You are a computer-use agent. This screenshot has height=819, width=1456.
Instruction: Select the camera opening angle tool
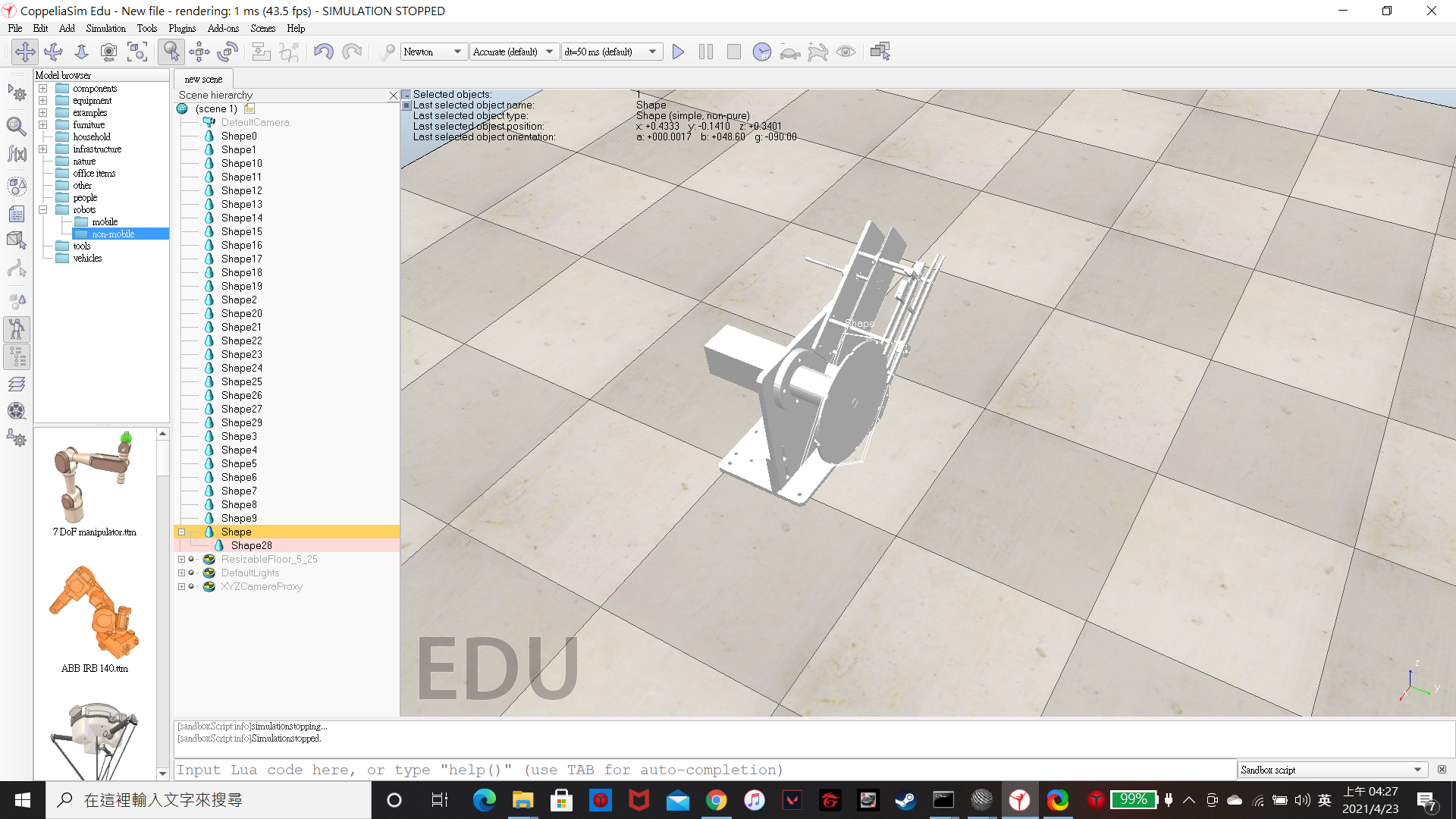(x=109, y=52)
